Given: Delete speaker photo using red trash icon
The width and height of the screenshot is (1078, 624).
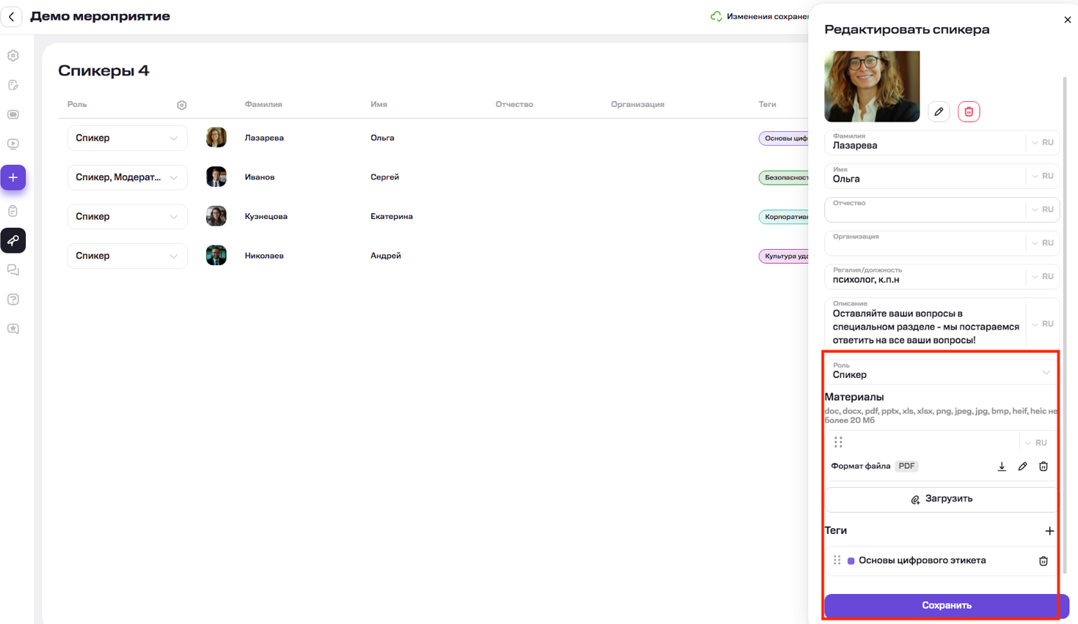Looking at the screenshot, I should click(x=968, y=112).
